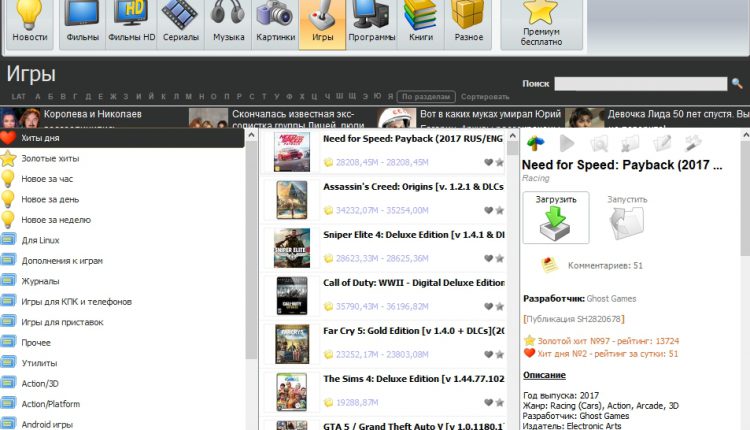Open Новое за день list
Viewport: 750px width, 430px height.
tap(50, 199)
